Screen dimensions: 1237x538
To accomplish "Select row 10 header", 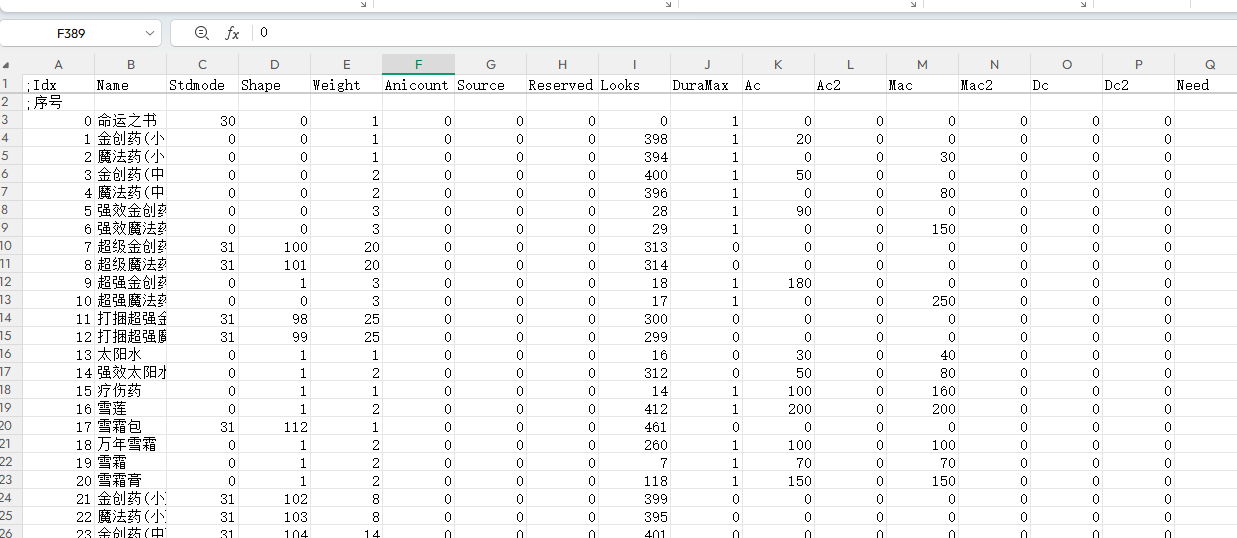I will tap(7, 246).
